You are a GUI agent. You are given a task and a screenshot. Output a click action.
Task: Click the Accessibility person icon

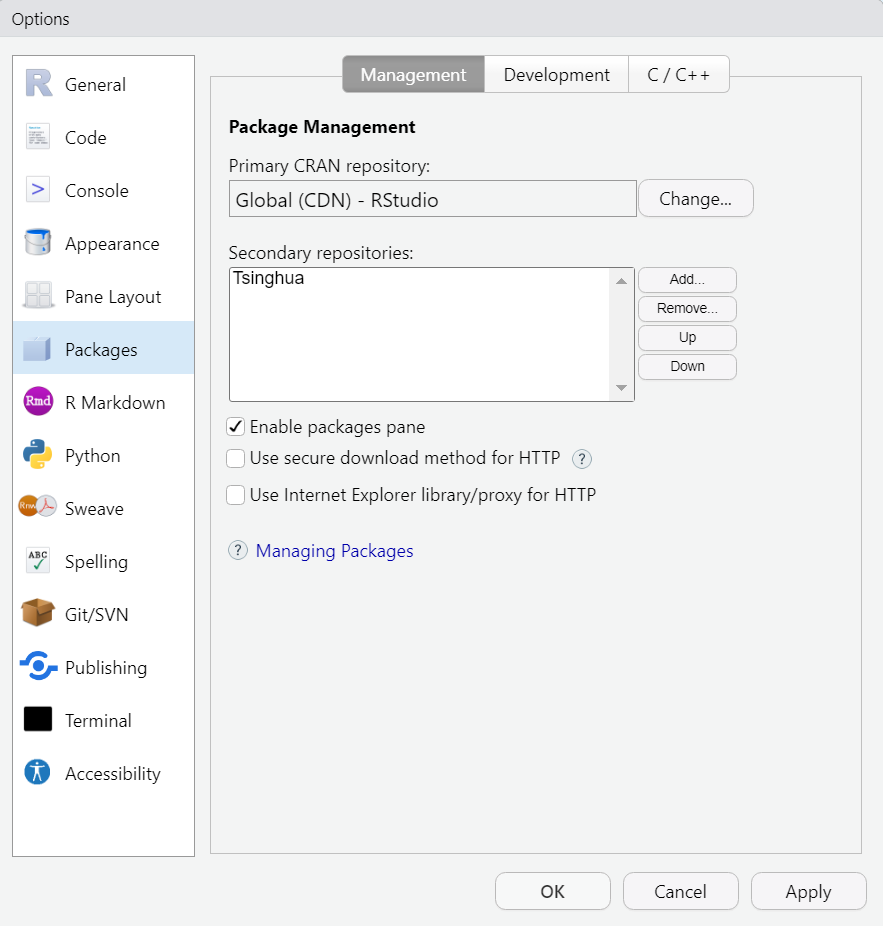click(x=37, y=772)
